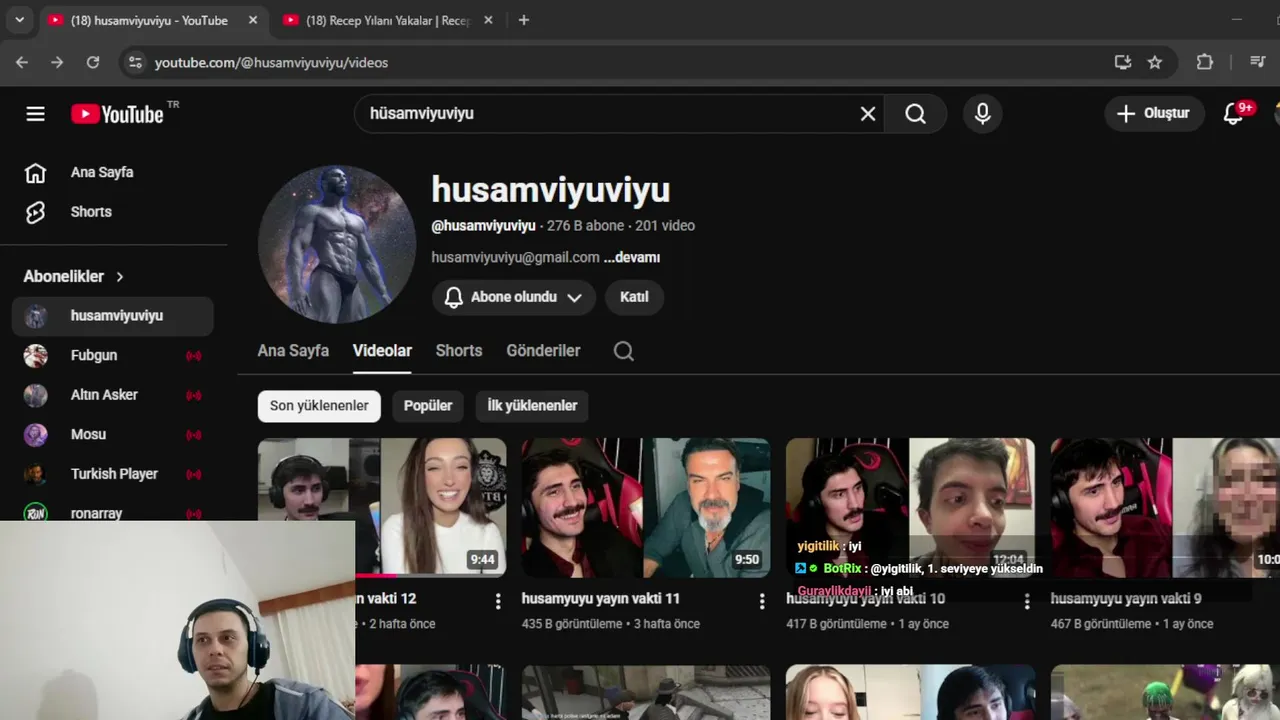1280x720 pixels.
Task: Open options menu for yayın vakti 11
Action: pyautogui.click(x=762, y=601)
